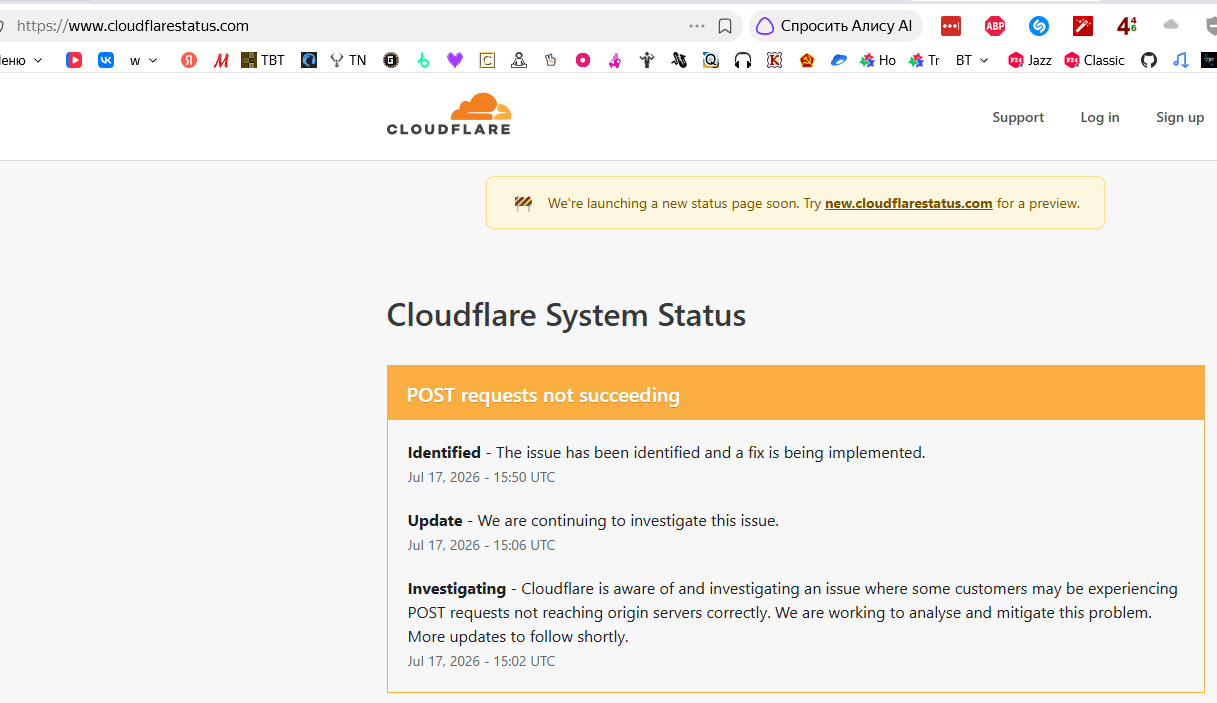Viewport: 1217px width, 703px height.
Task: Open the Yandex red Я bookmark
Action: click(189, 60)
